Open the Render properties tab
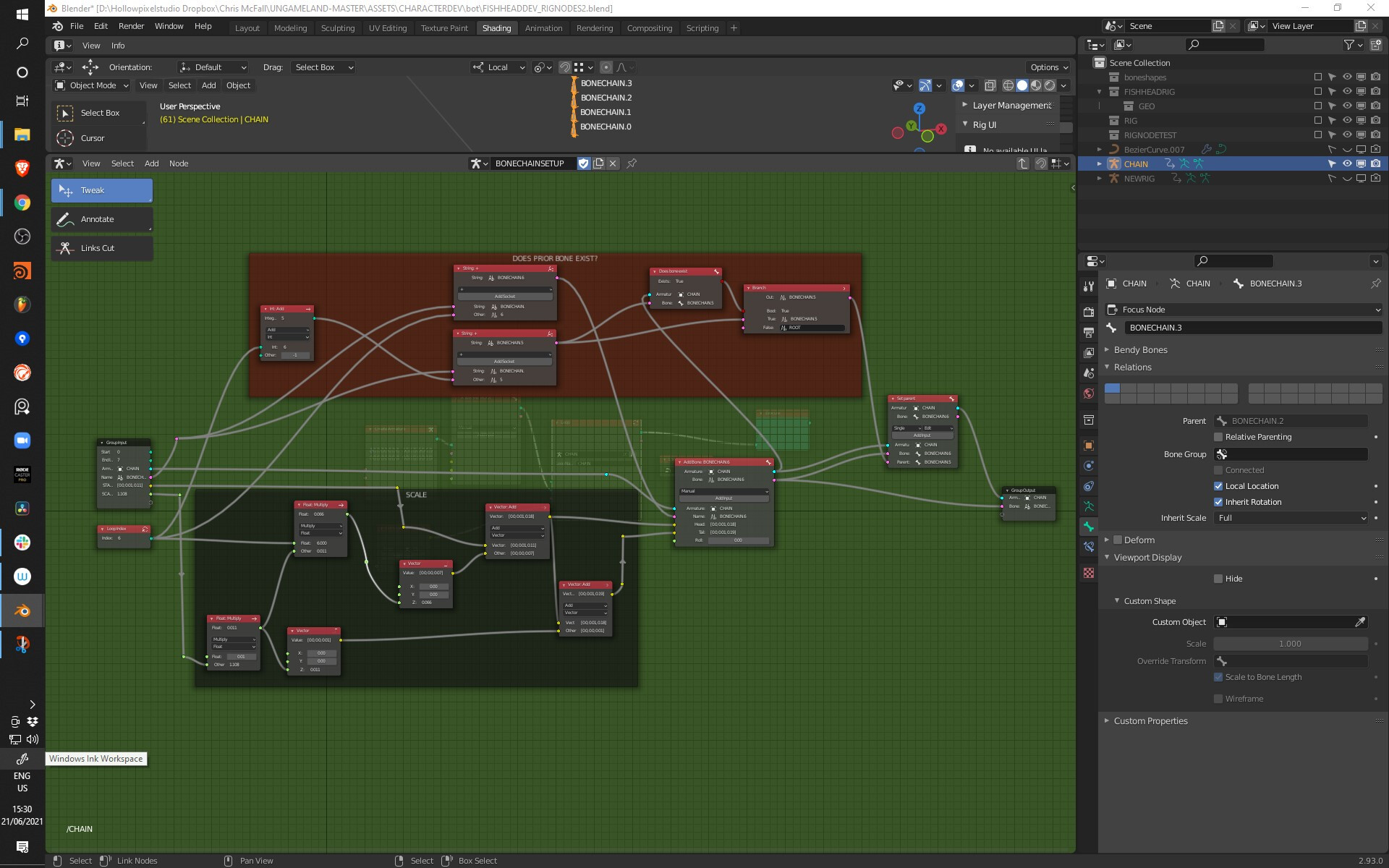Viewport: 1389px width, 868px height. (x=1089, y=312)
